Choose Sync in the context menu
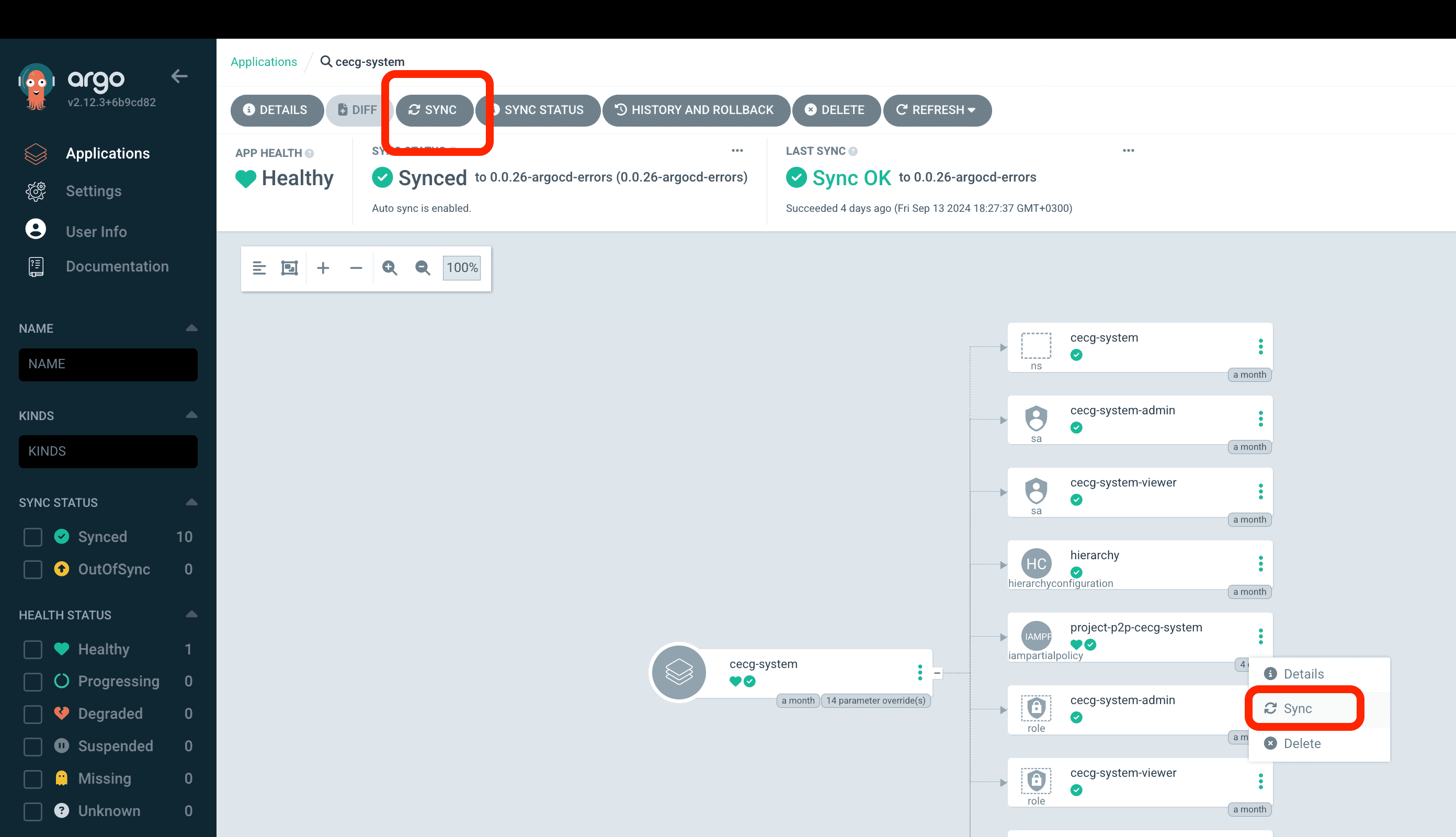Image resolution: width=1456 pixels, height=837 pixels. pos(1298,708)
